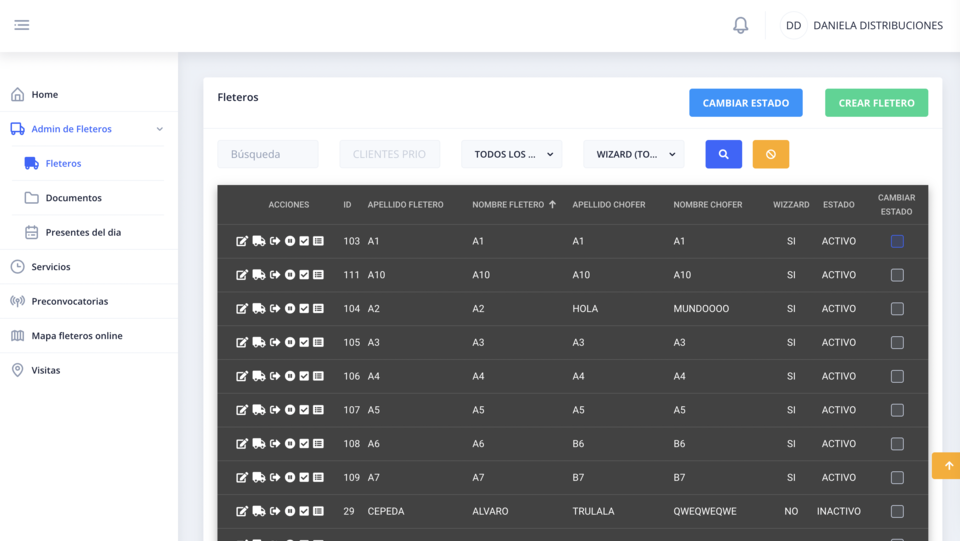Check Cambiar Estado box for ID 106
Screen dimensions: 960x541
[897, 376]
